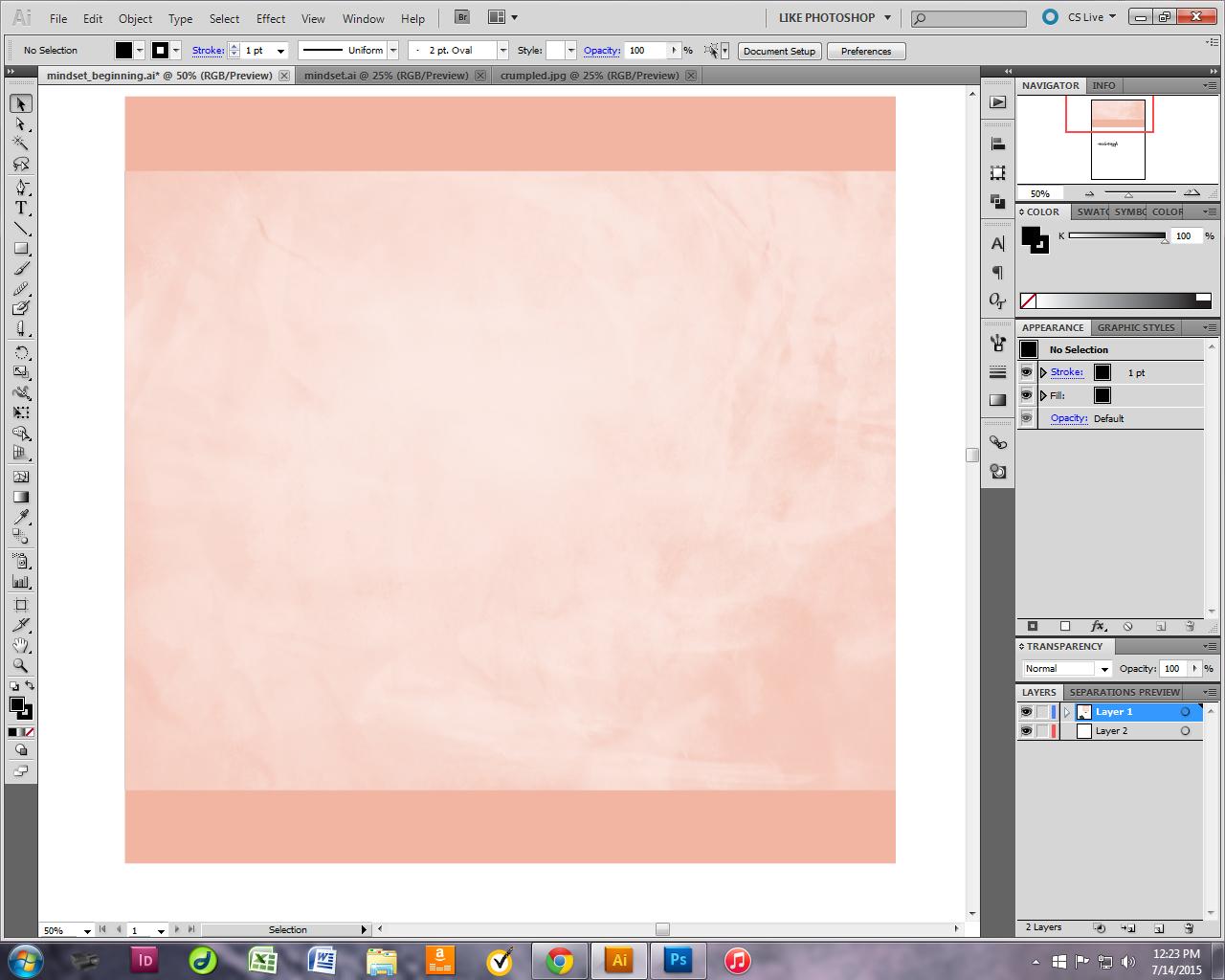Viewport: 1225px width, 980px height.
Task: Select the Pen tool
Action: pos(20,188)
